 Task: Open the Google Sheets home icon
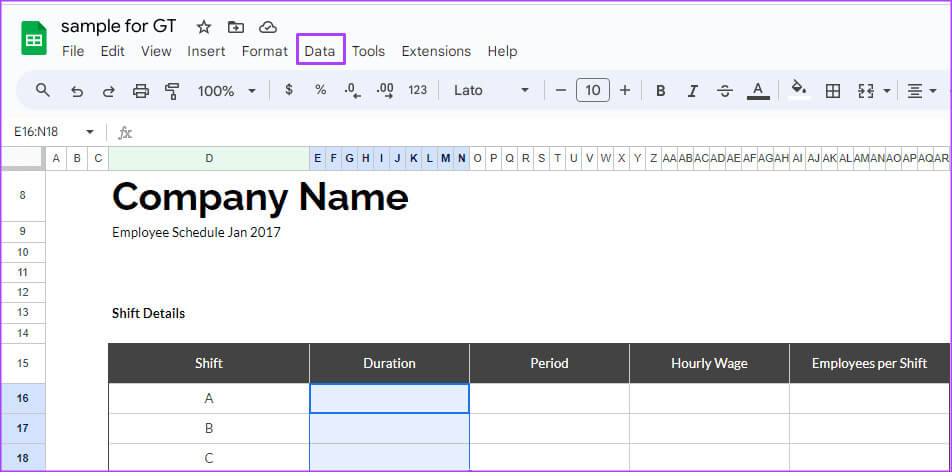(34, 38)
